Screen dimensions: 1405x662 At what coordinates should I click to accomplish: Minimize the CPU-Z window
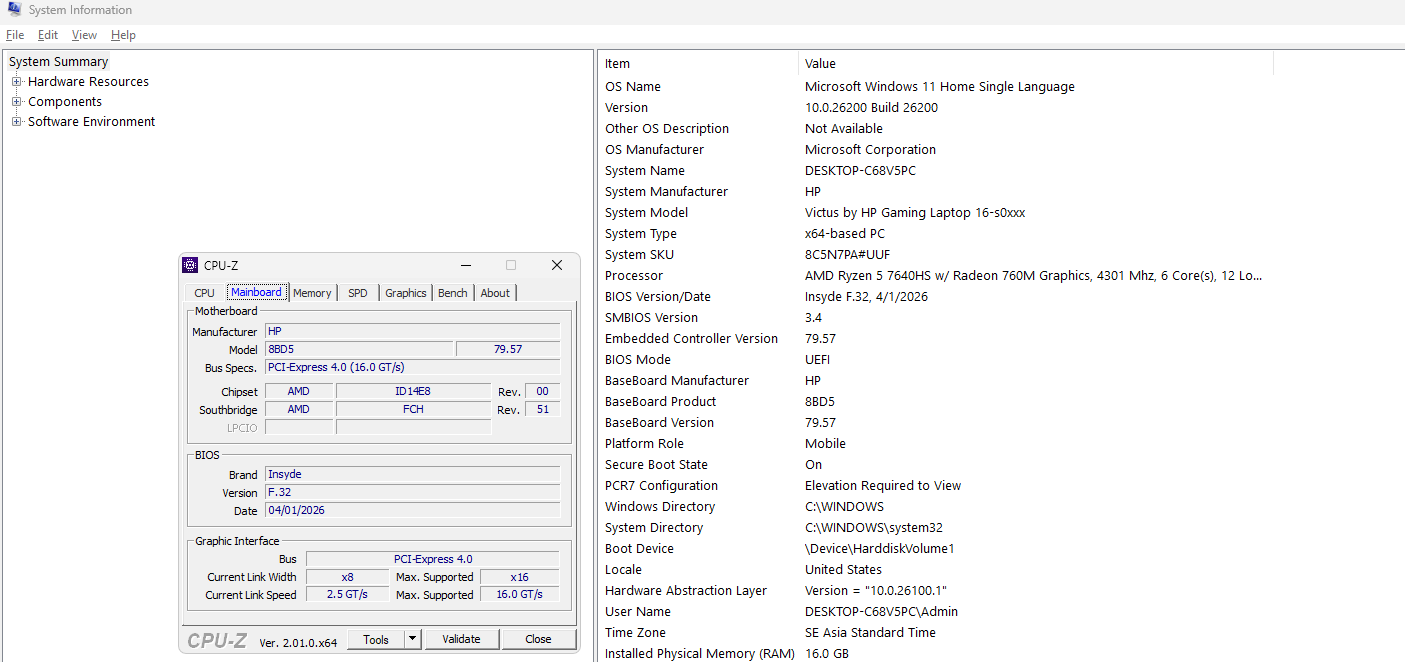click(466, 265)
